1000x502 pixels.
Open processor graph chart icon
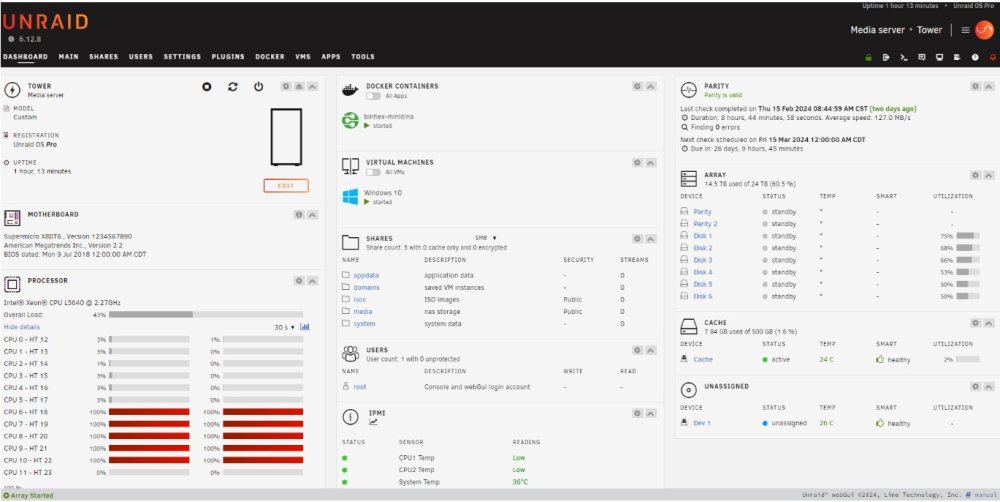(x=305, y=327)
